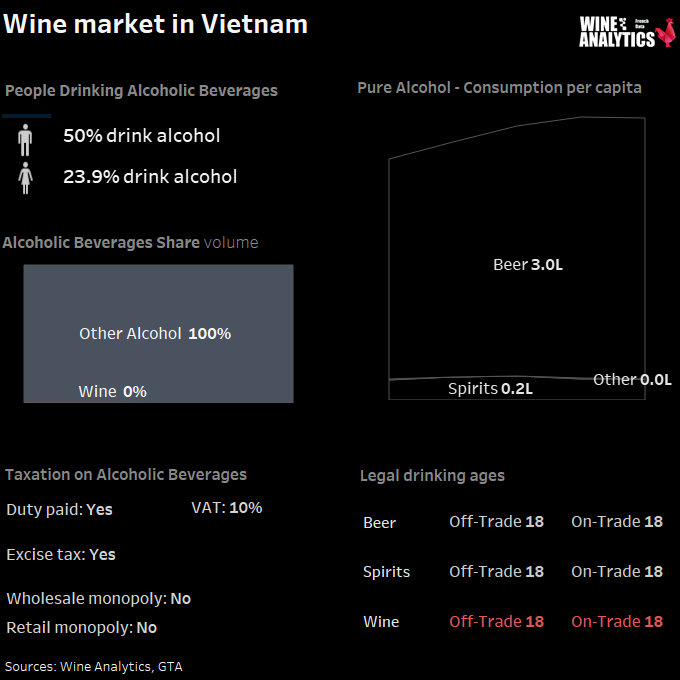Click the Sources: Wine Analytics, GTA text
Viewport: 680px width, 680px height.
(x=94, y=667)
